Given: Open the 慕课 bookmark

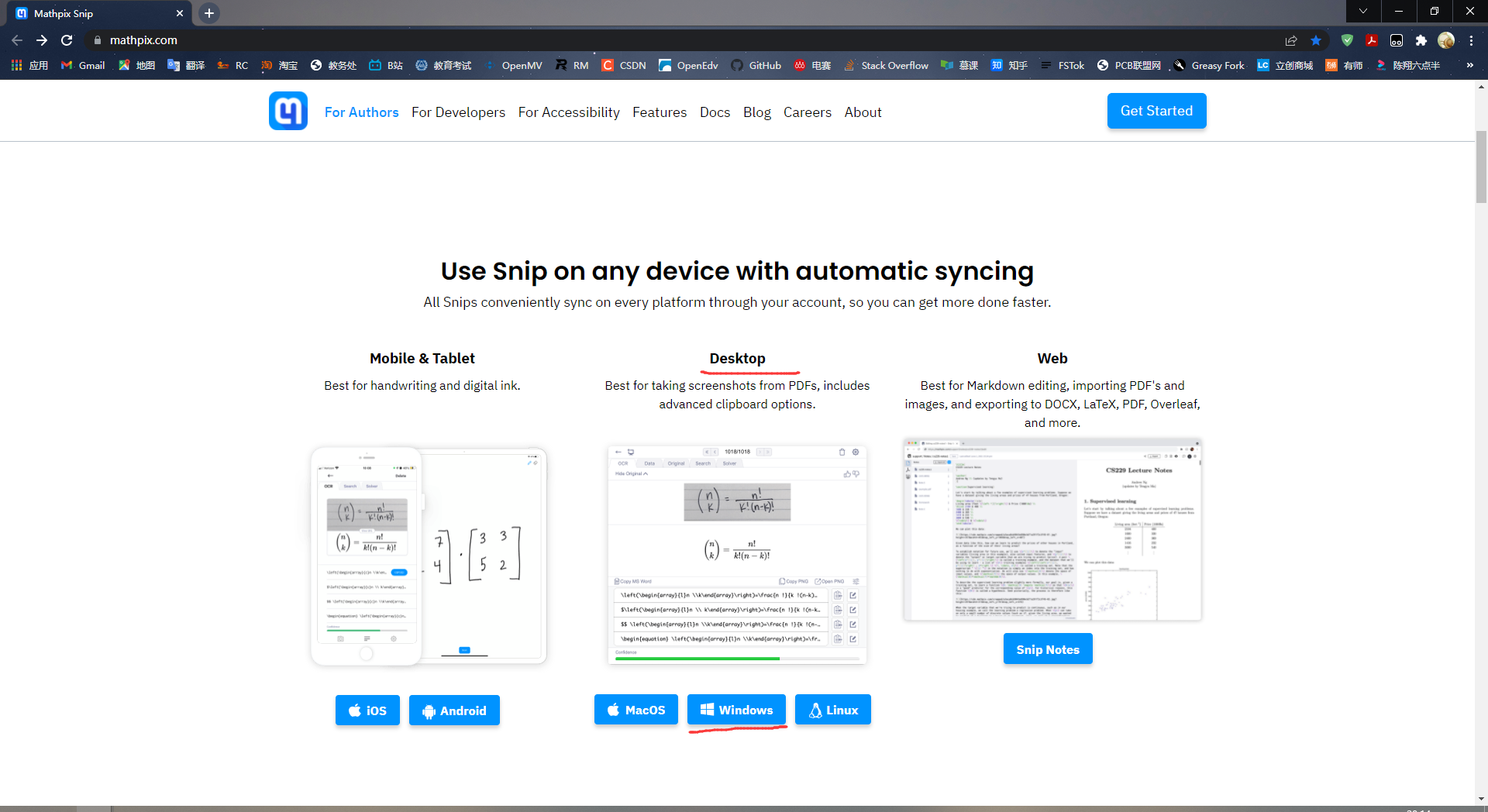Looking at the screenshot, I should click(959, 65).
